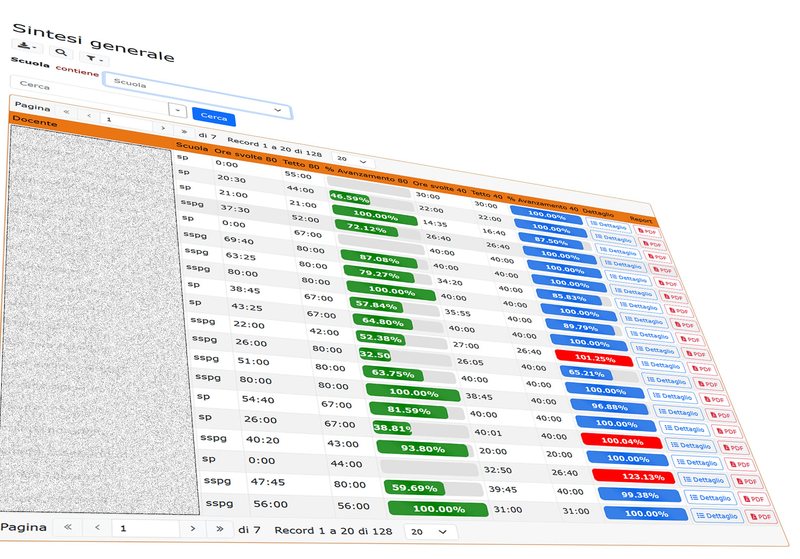This screenshot has height=559, width=800.
Task: Click the Cerca text search field
Action: 90,95
